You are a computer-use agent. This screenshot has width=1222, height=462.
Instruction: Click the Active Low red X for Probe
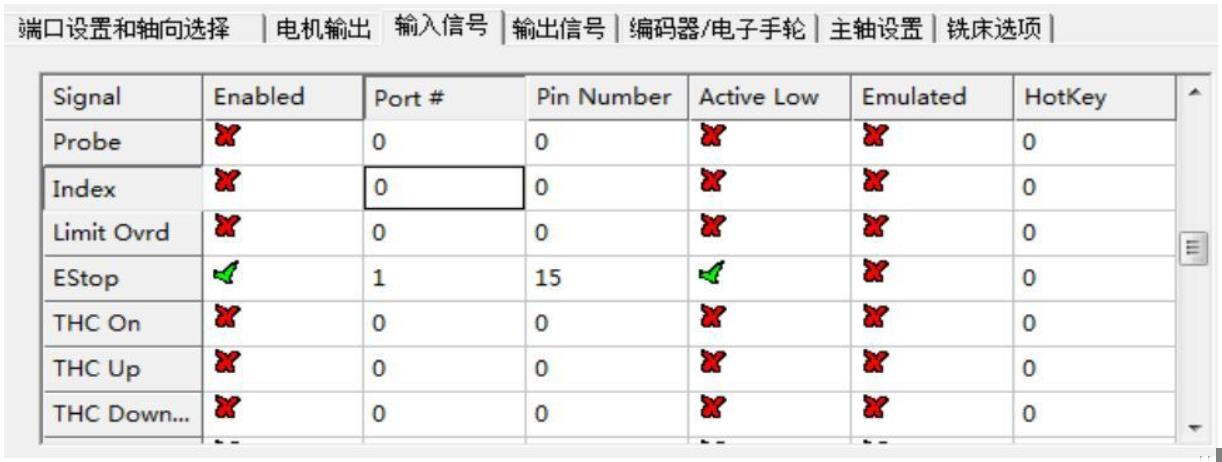[x=710, y=137]
